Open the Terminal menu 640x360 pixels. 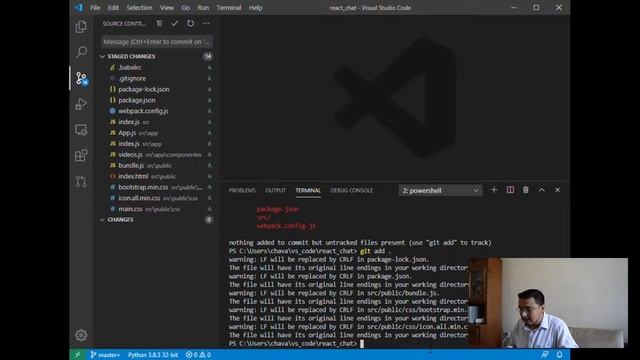pos(229,8)
